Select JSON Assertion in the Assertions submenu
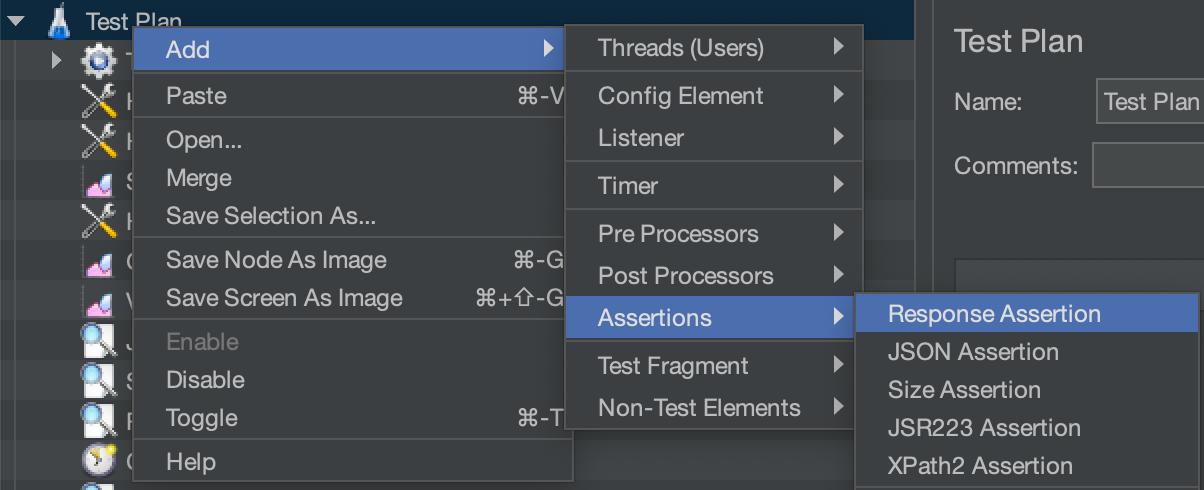The image size is (1204, 490). point(973,352)
